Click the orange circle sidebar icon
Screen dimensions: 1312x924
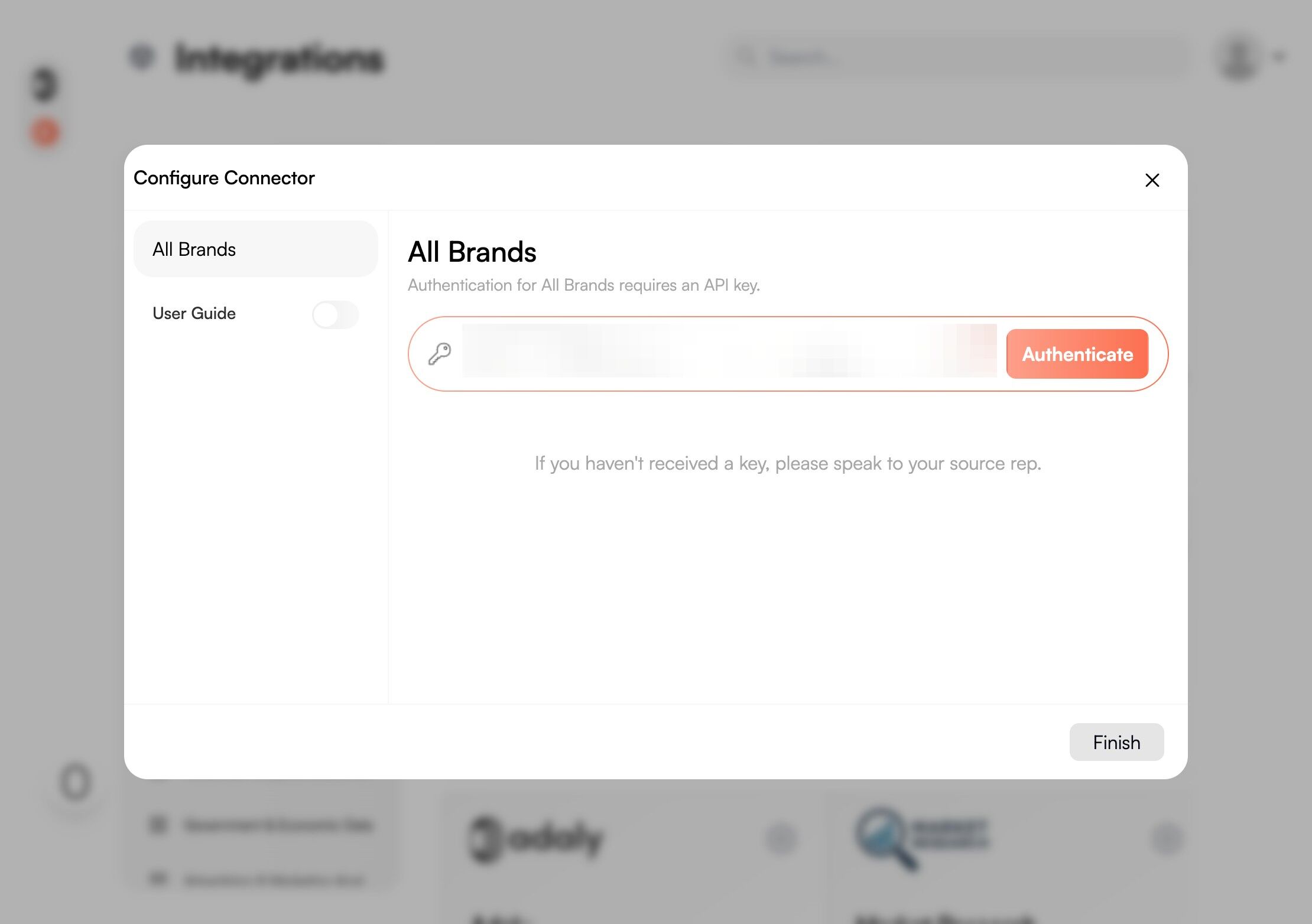click(x=46, y=132)
